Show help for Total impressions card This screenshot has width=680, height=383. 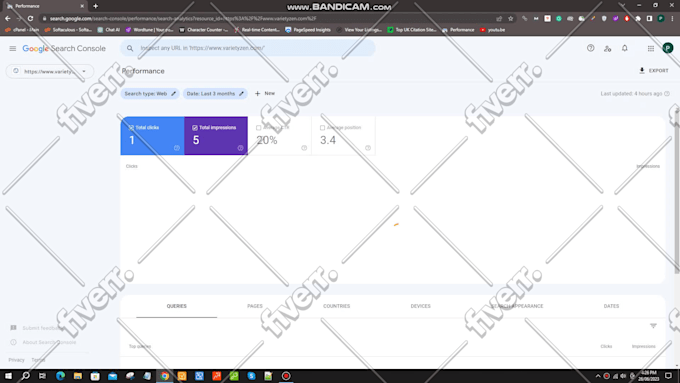pyautogui.click(x=240, y=148)
